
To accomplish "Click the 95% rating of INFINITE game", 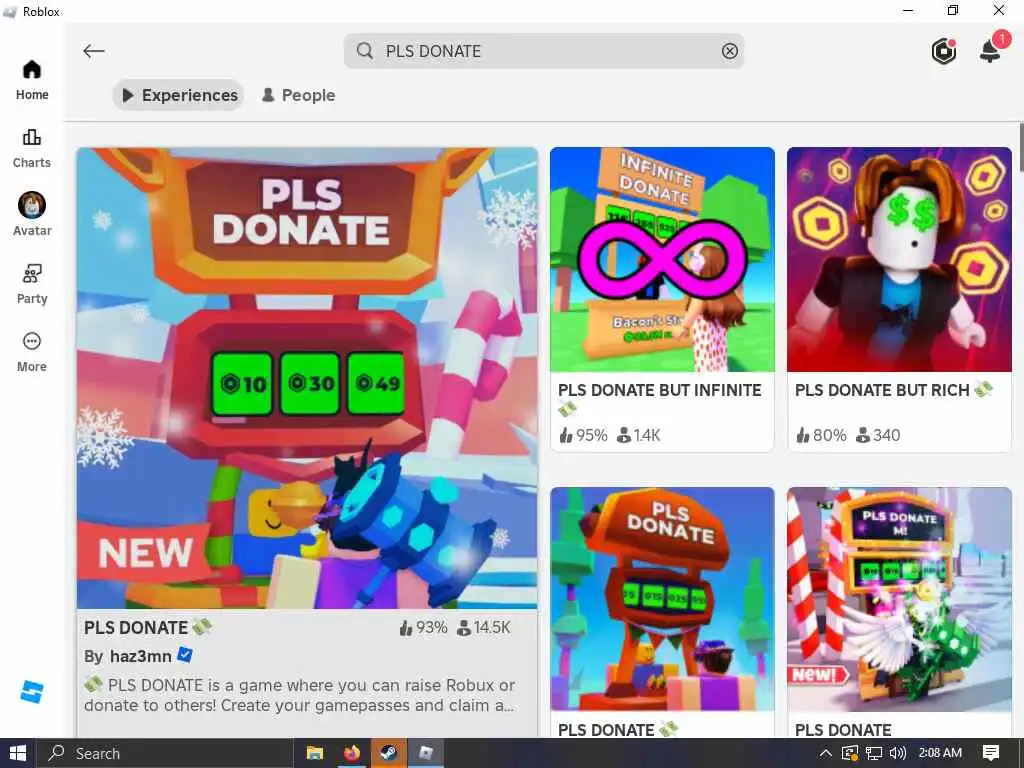I will [583, 435].
